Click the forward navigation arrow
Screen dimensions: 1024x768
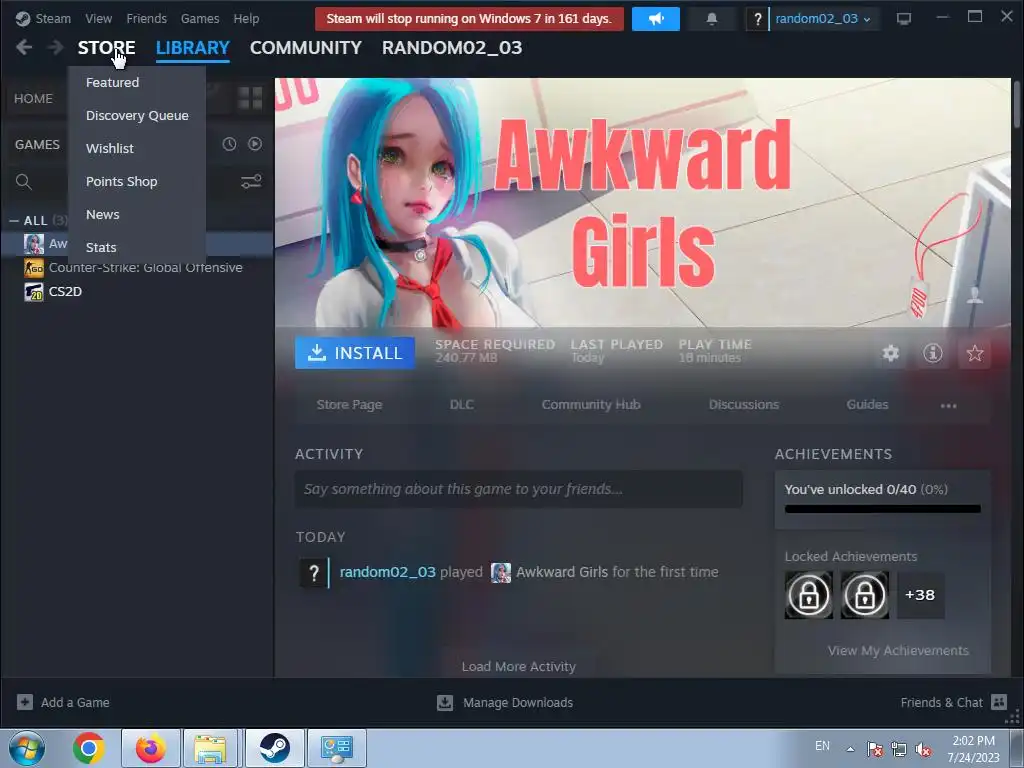(56, 47)
